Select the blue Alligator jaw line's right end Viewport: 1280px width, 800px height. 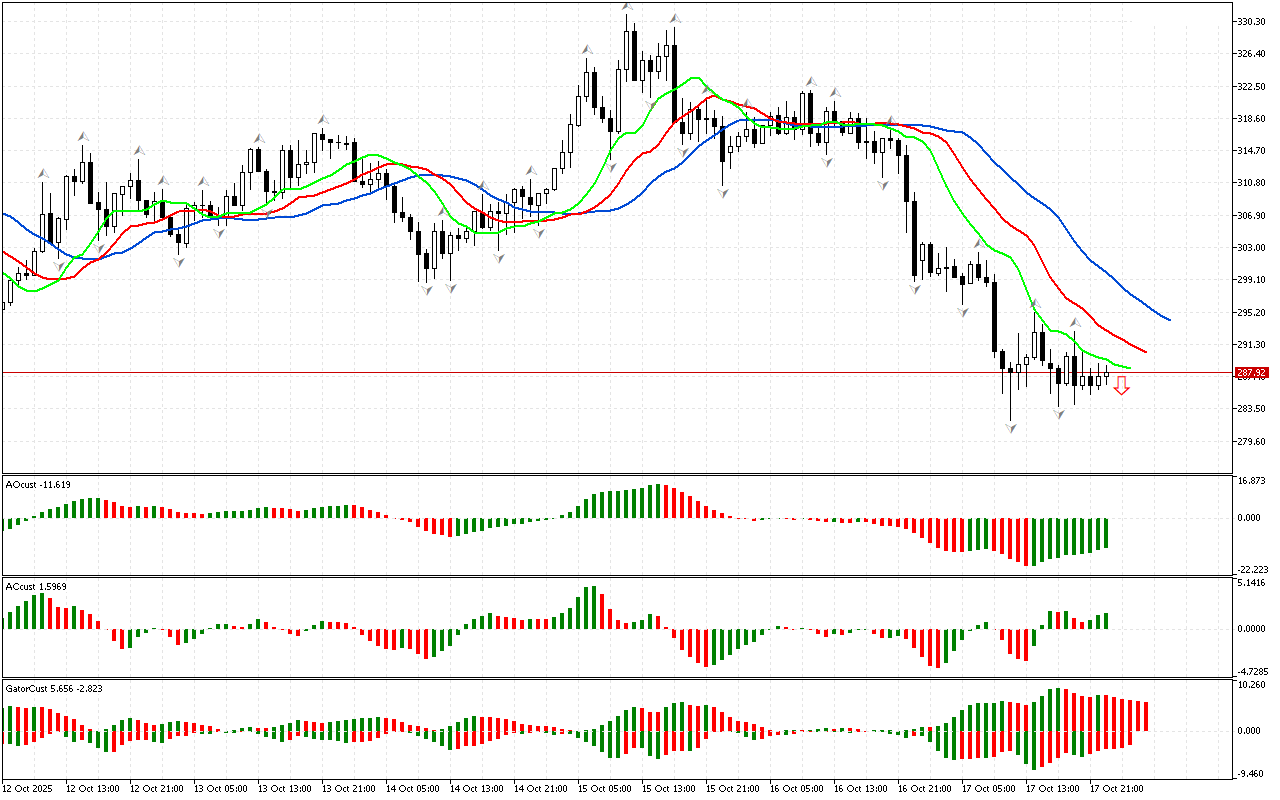tap(1168, 319)
